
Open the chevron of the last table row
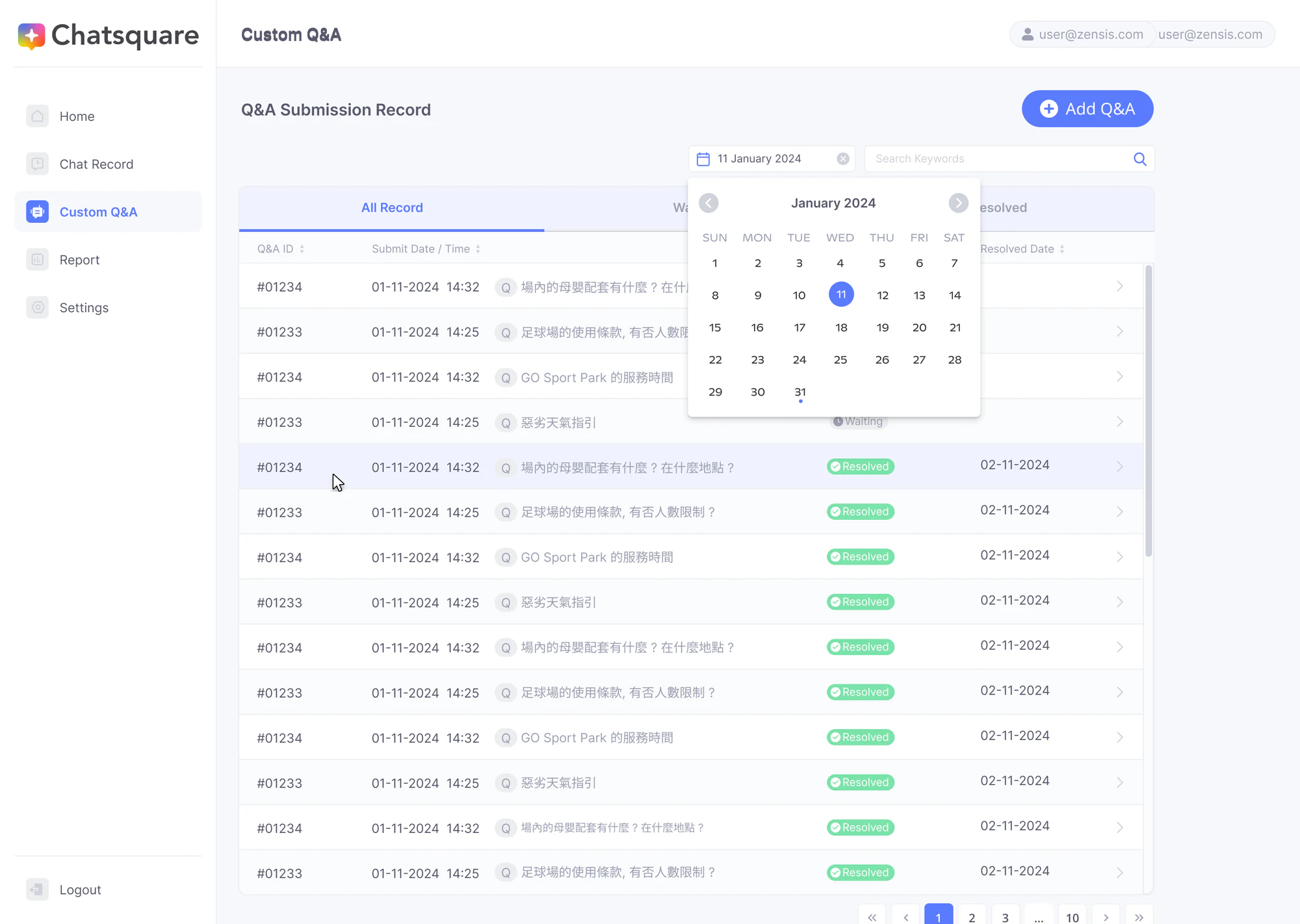1119,873
